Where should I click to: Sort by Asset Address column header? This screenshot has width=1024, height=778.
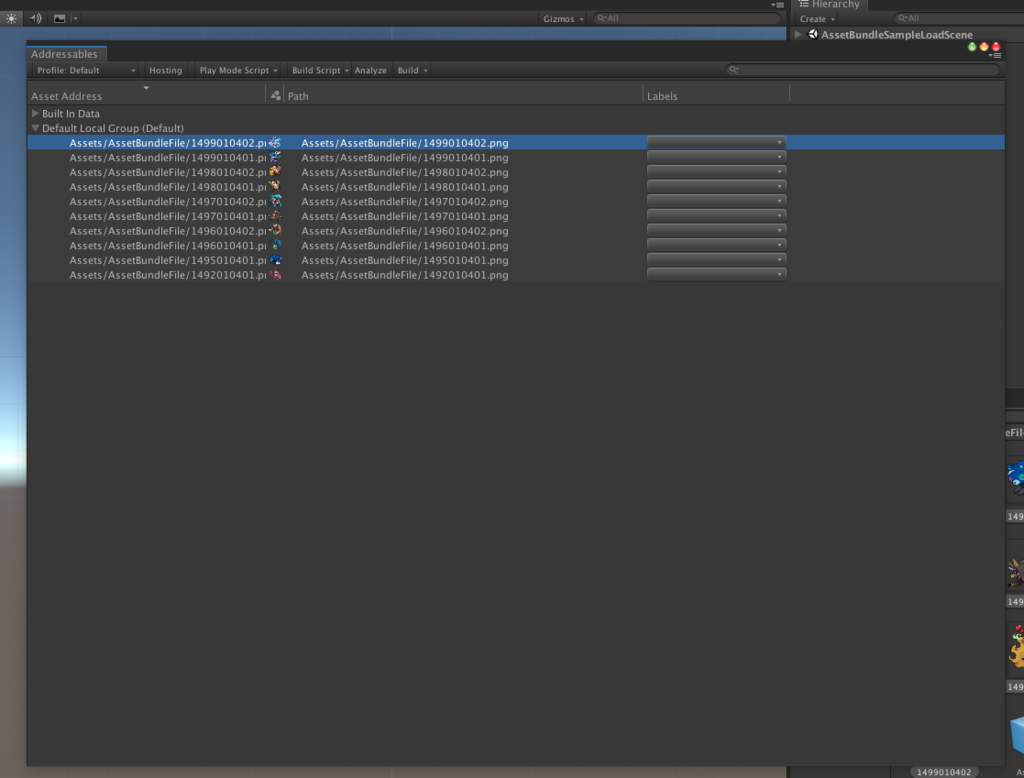(x=146, y=95)
